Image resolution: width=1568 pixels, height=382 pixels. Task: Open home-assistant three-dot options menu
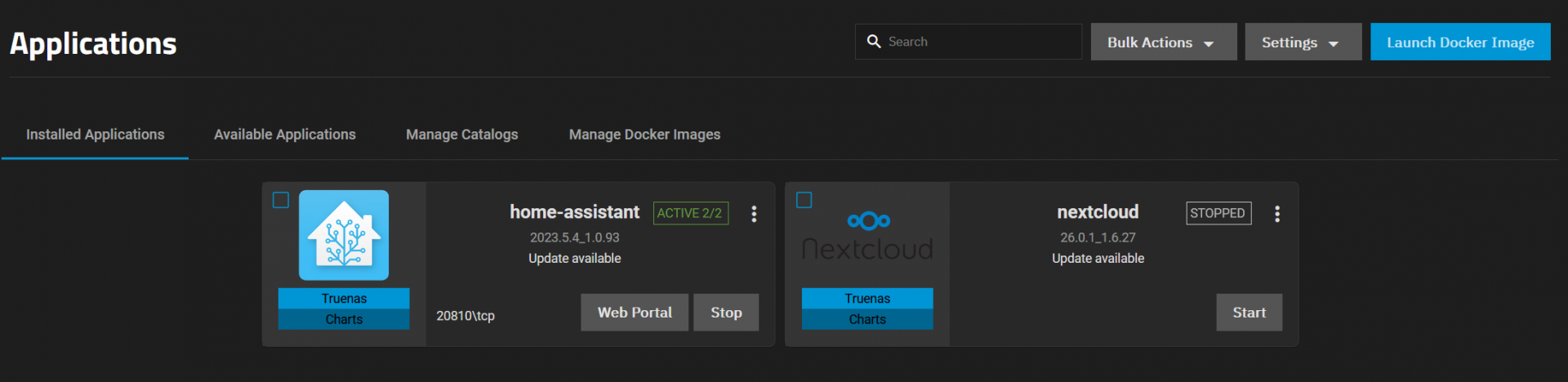754,214
